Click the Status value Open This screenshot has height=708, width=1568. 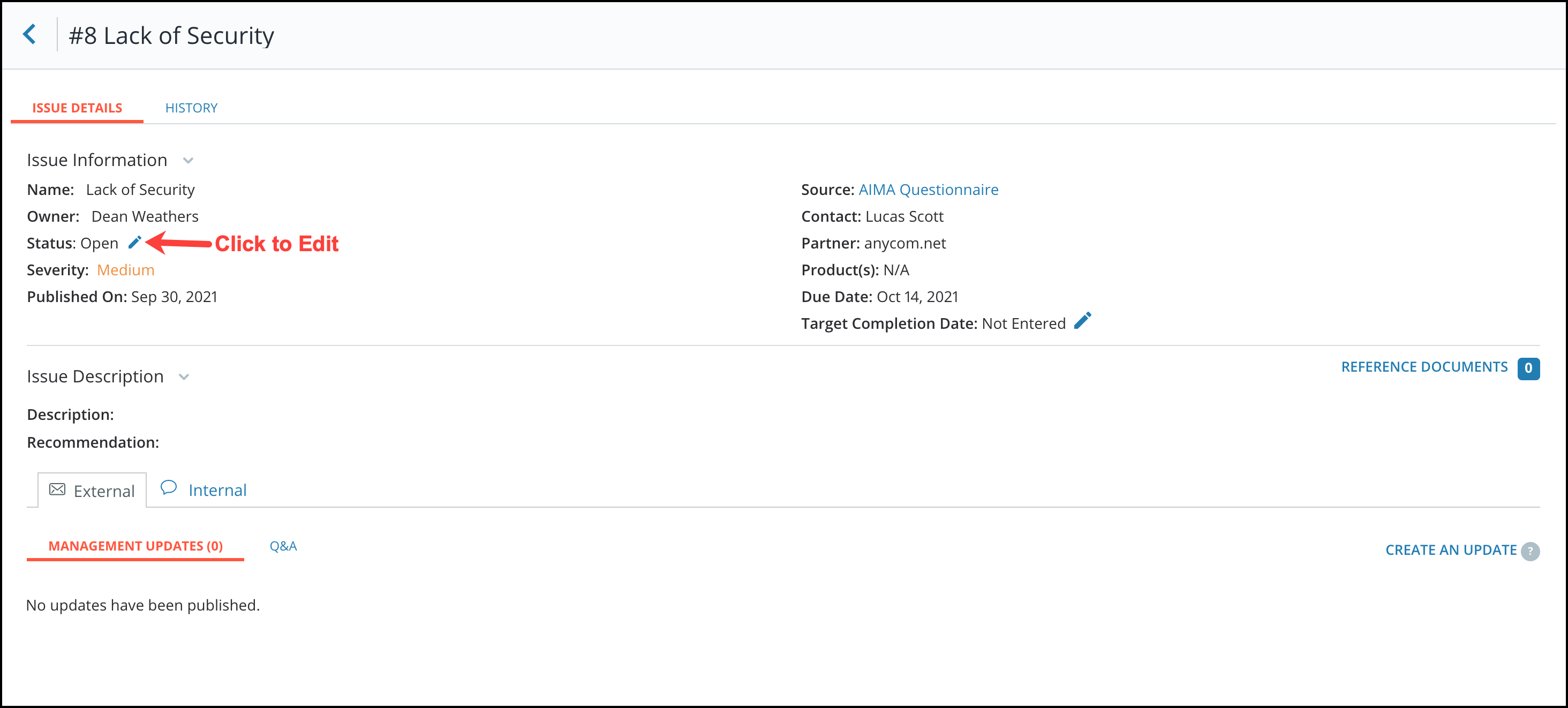click(99, 244)
